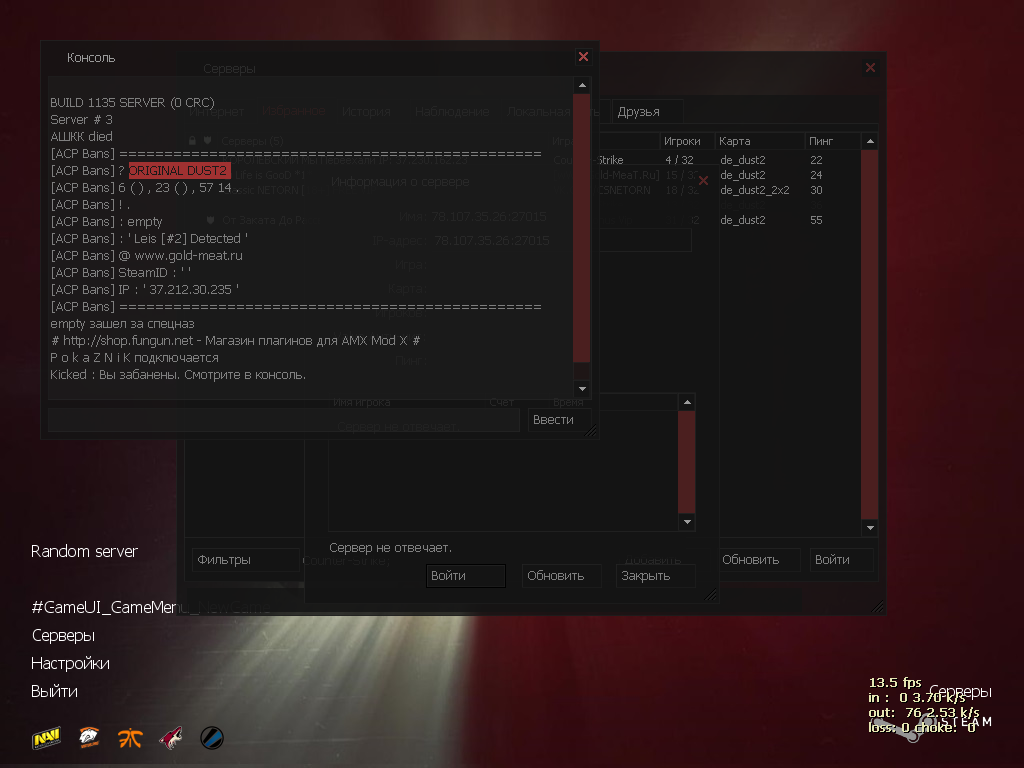Image resolution: width=1024 pixels, height=768 pixels.
Task: Open the Друзья tab
Action: 647,112
